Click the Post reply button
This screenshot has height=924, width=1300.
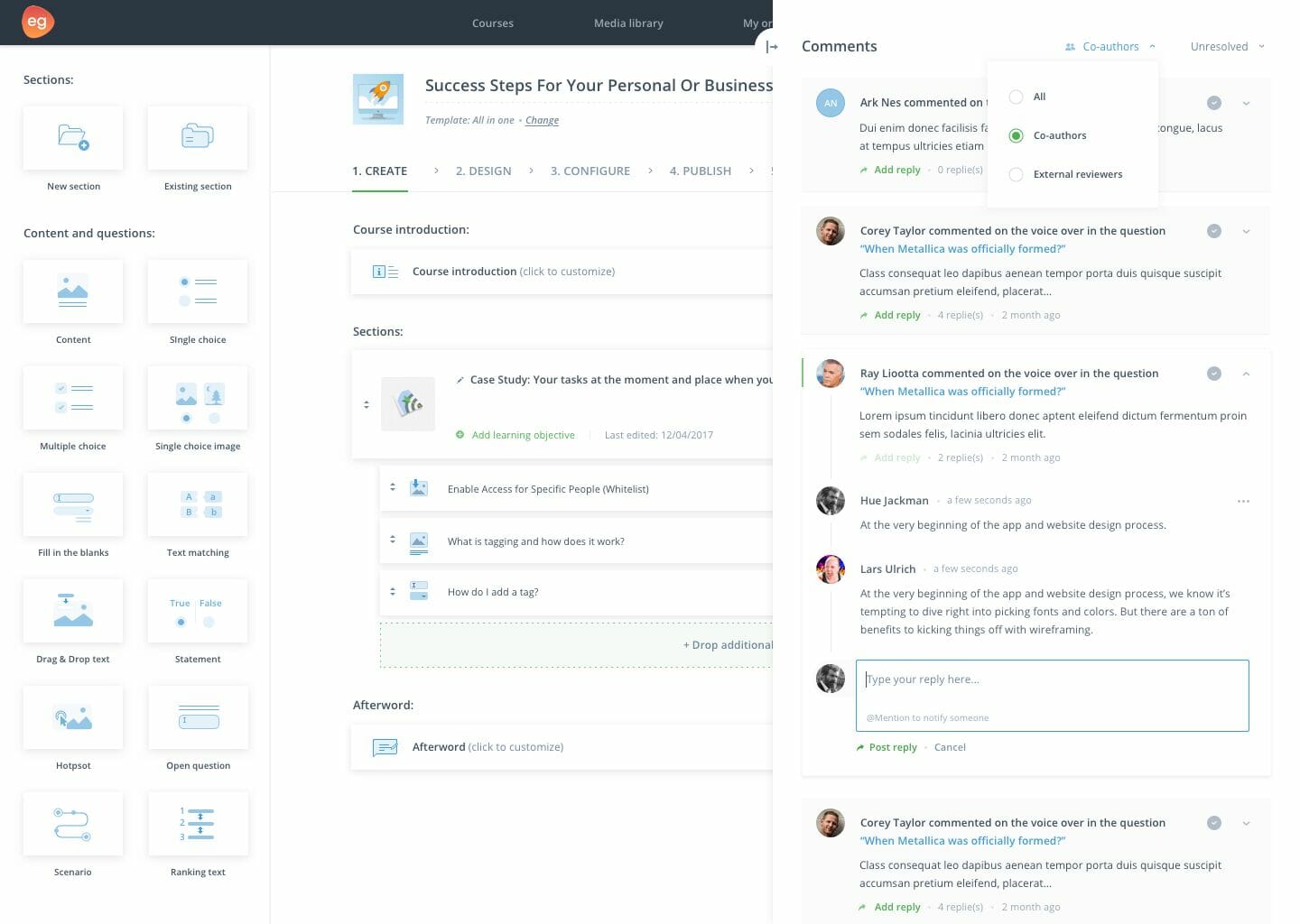[892, 747]
